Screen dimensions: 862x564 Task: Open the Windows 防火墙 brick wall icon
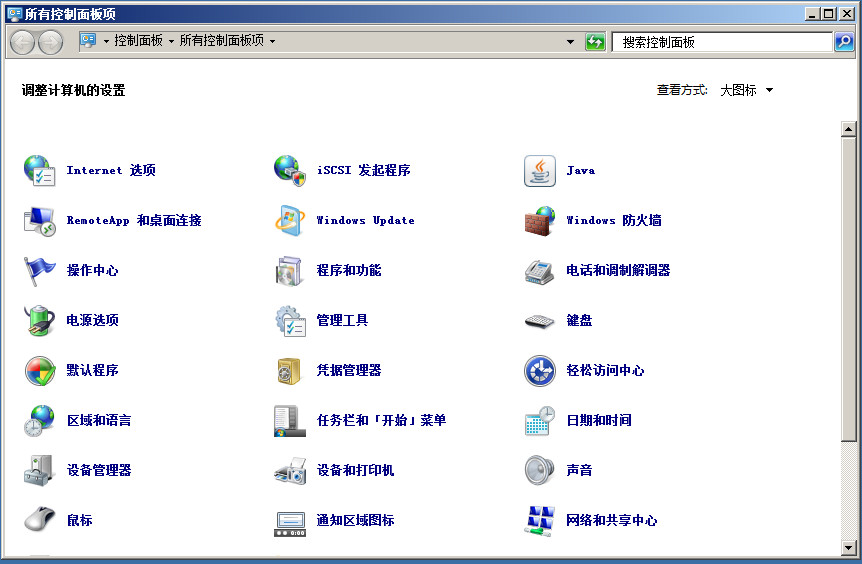tap(540, 220)
